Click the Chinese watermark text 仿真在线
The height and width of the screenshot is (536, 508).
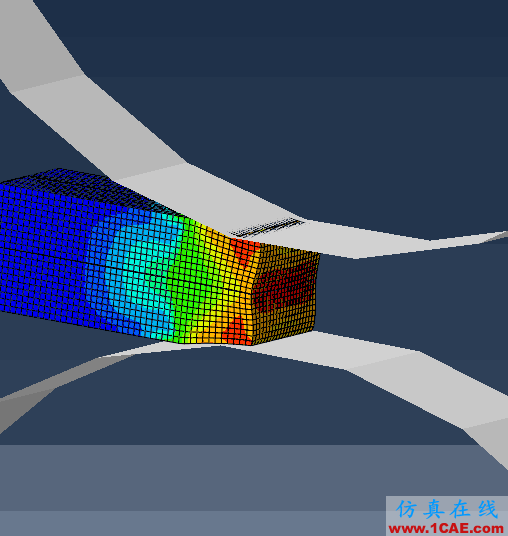446,509
